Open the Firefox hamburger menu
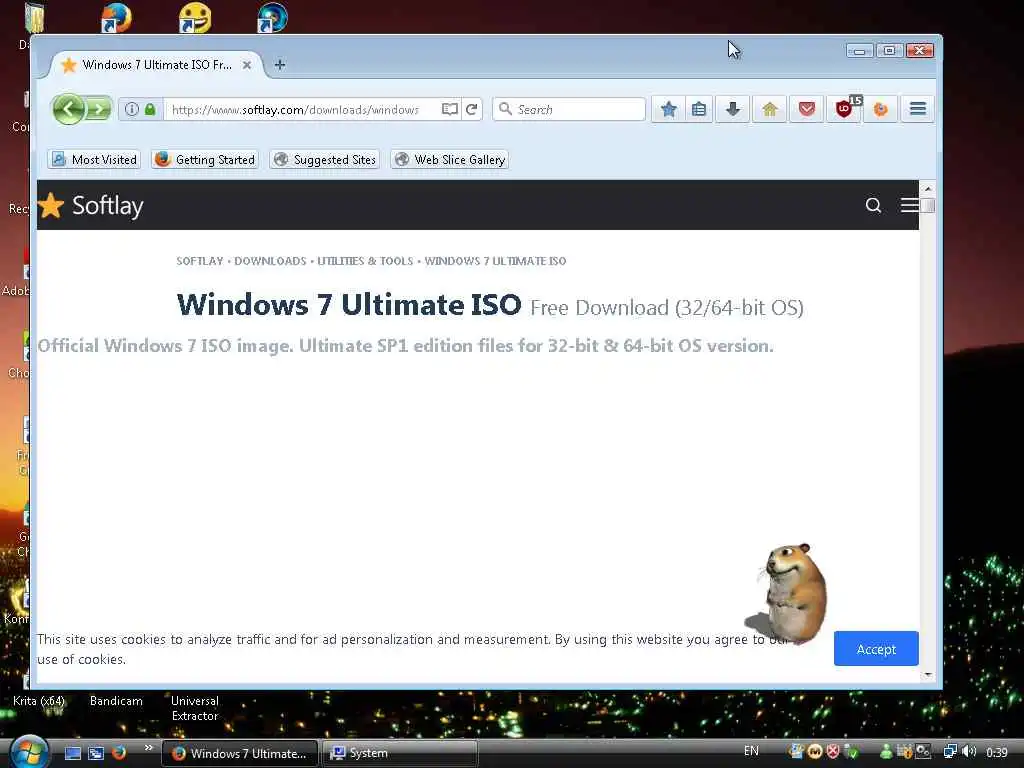This screenshot has height=768, width=1024. (x=918, y=109)
